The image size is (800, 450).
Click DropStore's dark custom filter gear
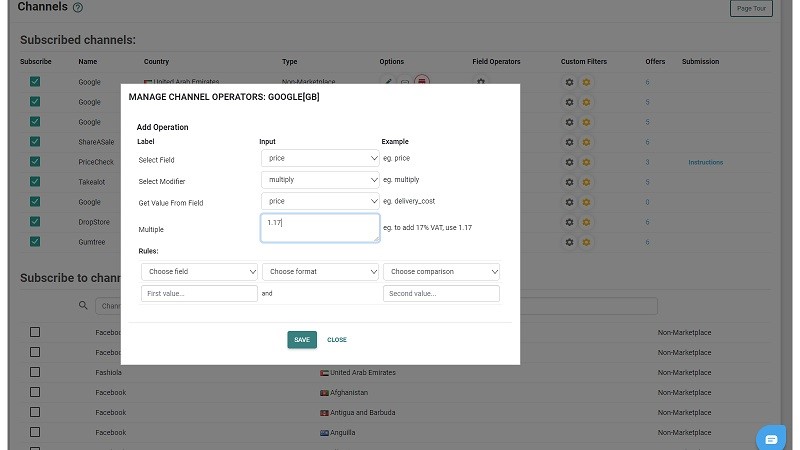pyautogui.click(x=569, y=222)
